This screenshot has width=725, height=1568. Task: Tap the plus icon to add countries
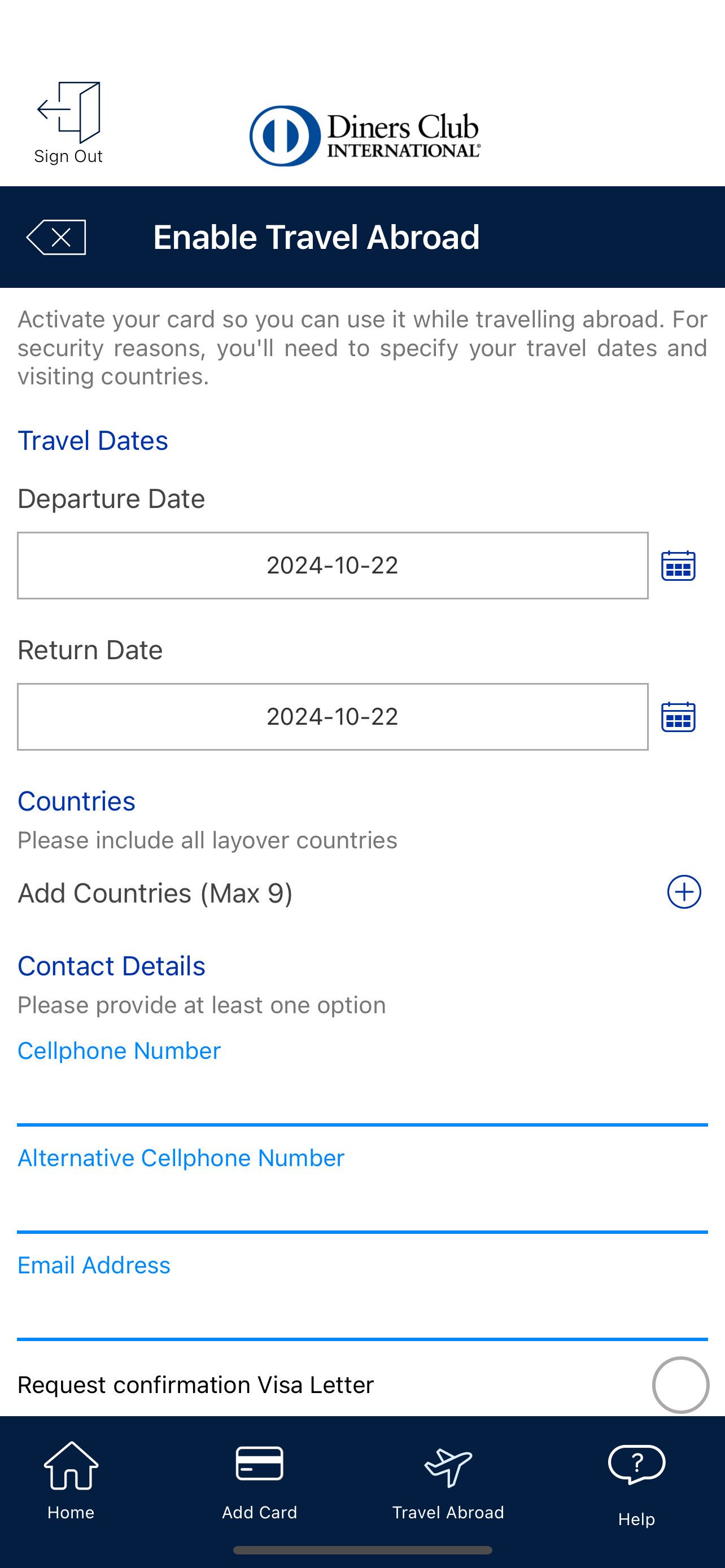[x=684, y=892]
